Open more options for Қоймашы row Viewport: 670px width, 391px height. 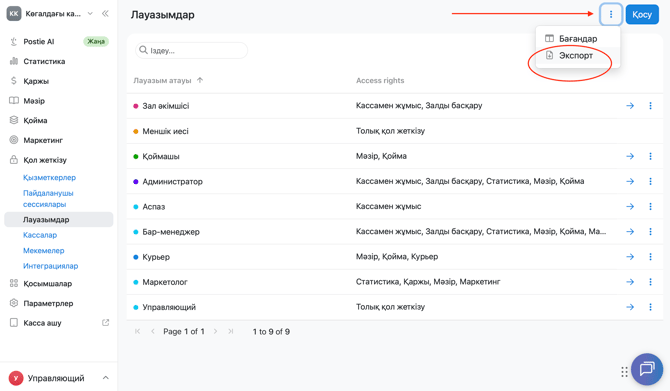650,156
